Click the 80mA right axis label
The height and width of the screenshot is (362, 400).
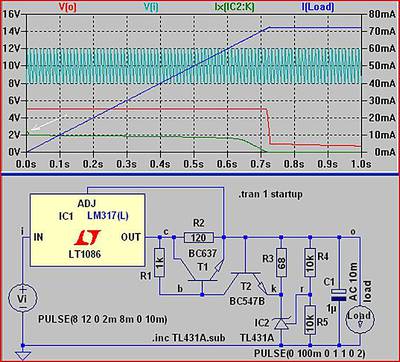click(382, 14)
